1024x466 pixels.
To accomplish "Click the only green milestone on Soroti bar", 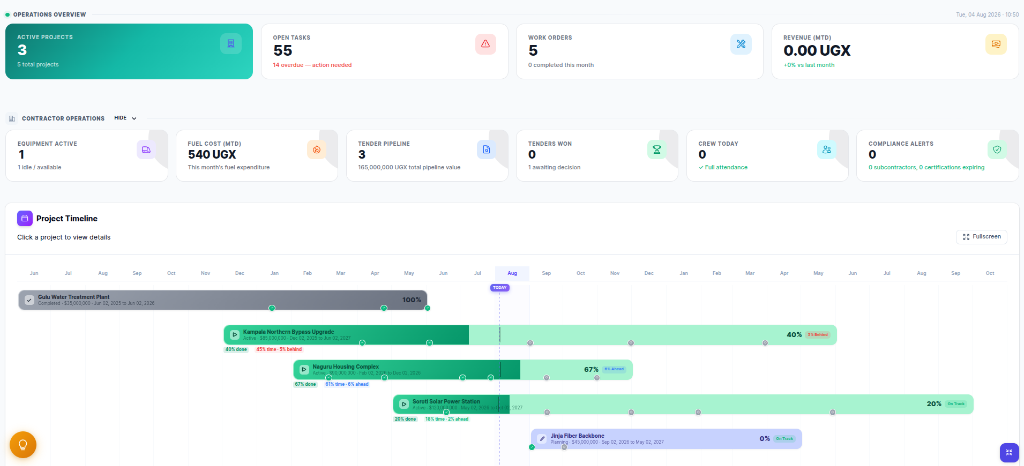I will pos(446,412).
